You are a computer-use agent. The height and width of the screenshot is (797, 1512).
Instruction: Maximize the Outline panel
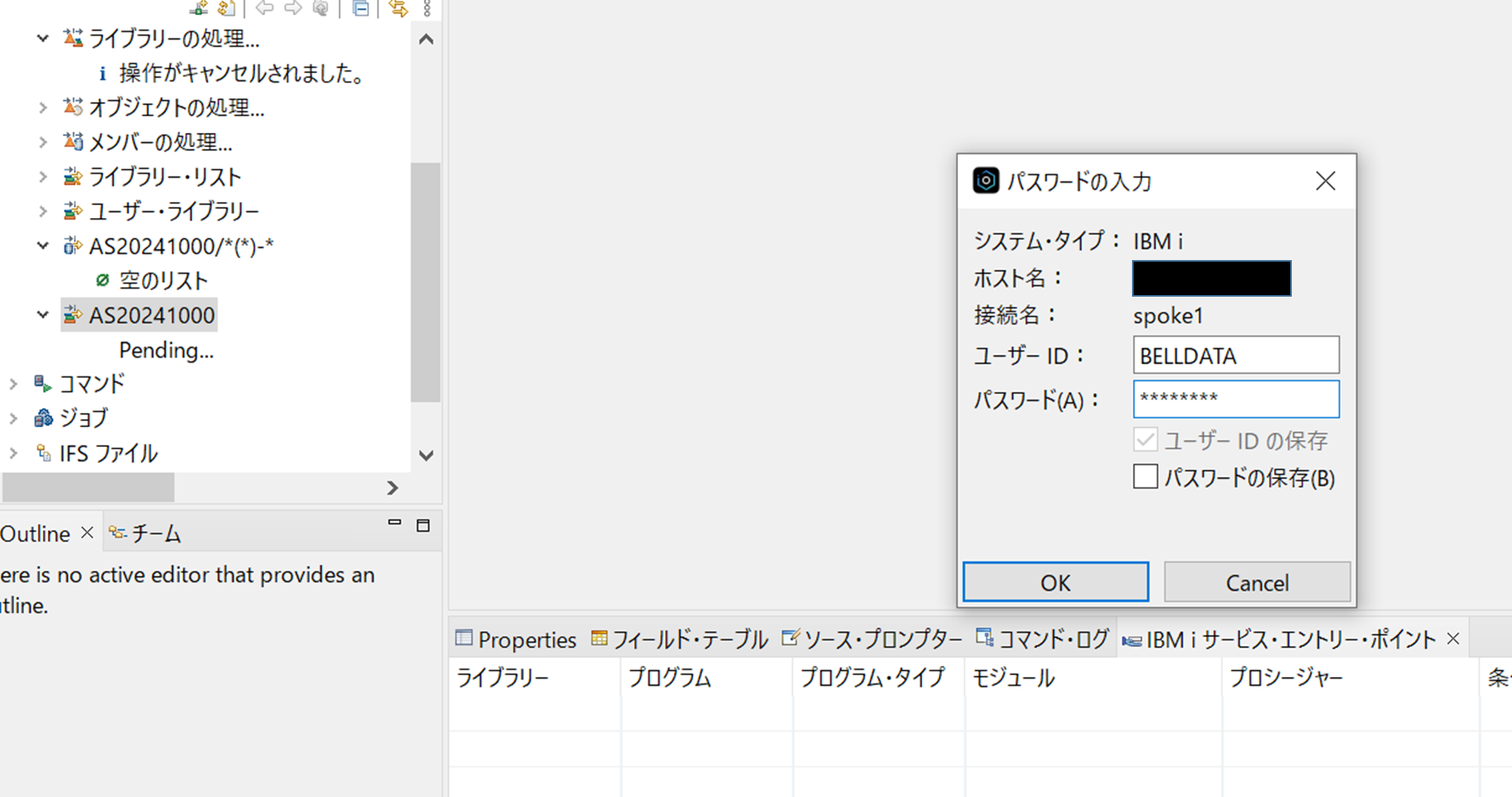[x=423, y=525]
